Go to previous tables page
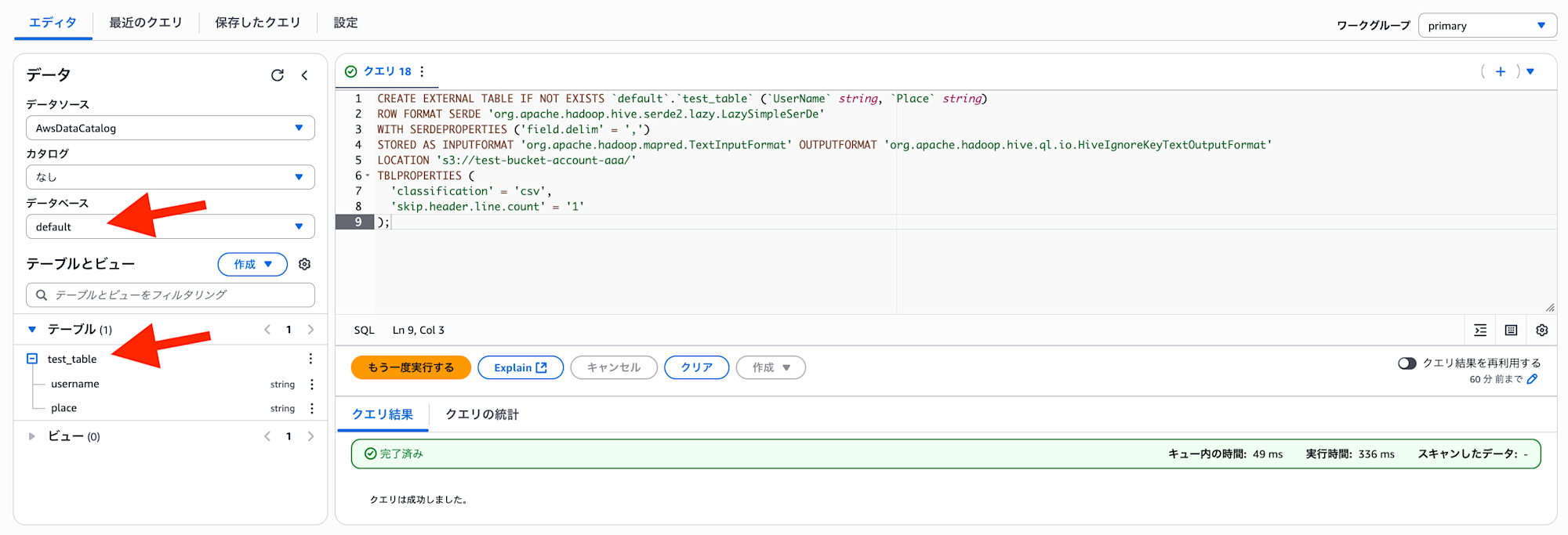The height and width of the screenshot is (535, 1568). tap(267, 330)
